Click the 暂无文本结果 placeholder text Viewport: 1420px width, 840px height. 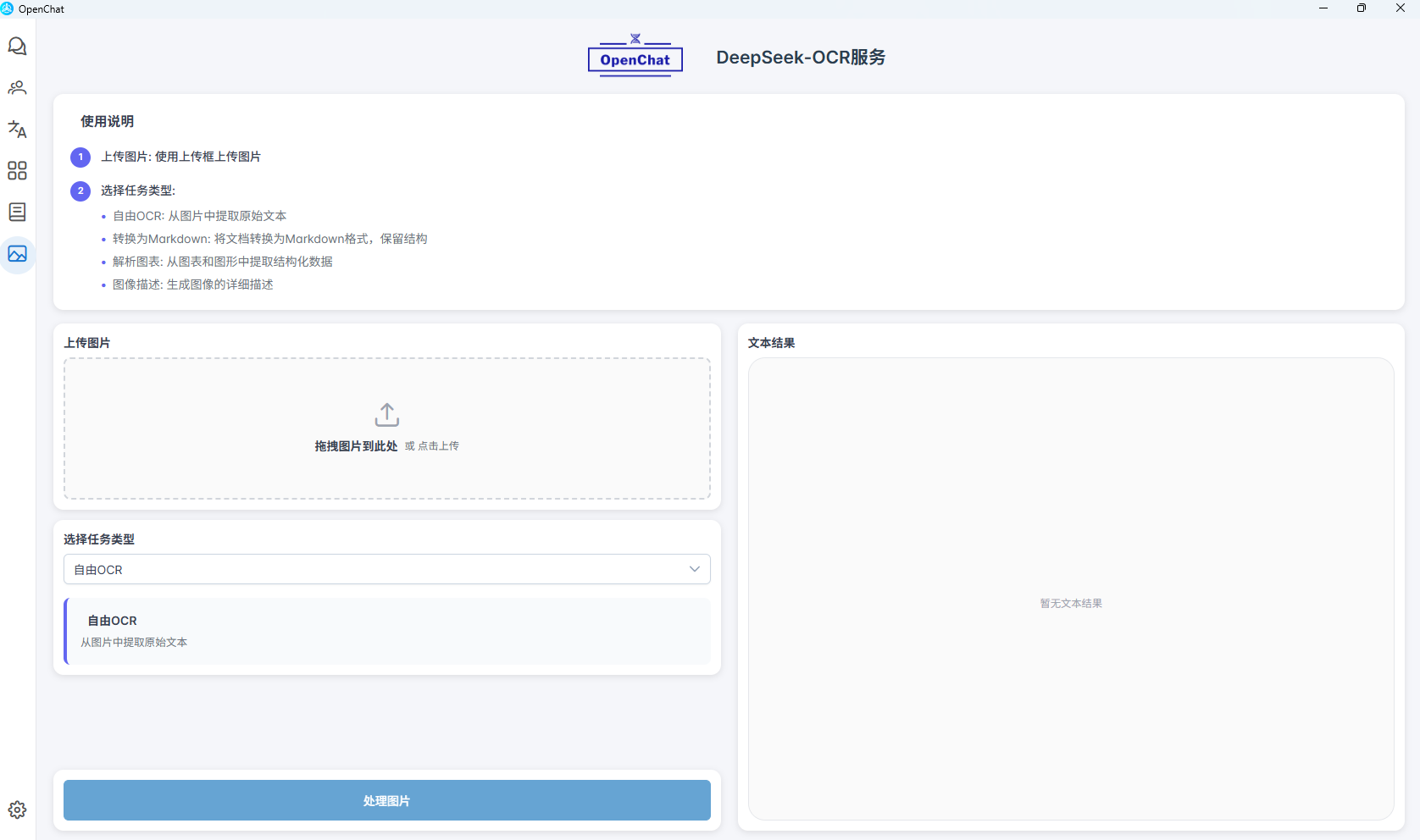pyautogui.click(x=1071, y=604)
